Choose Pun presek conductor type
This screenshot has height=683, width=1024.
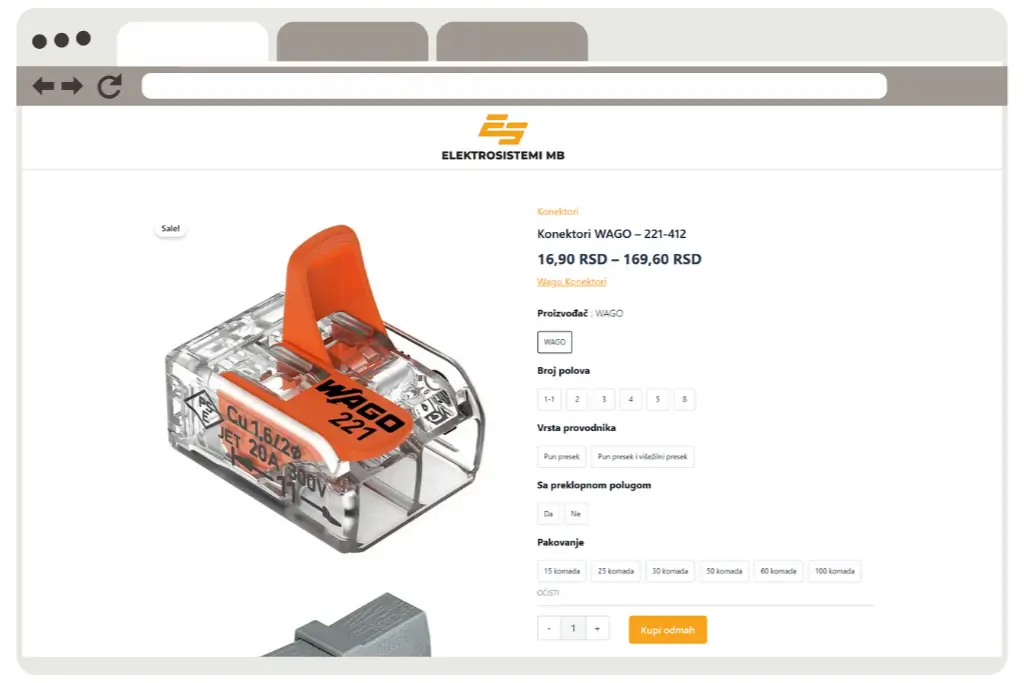point(562,456)
